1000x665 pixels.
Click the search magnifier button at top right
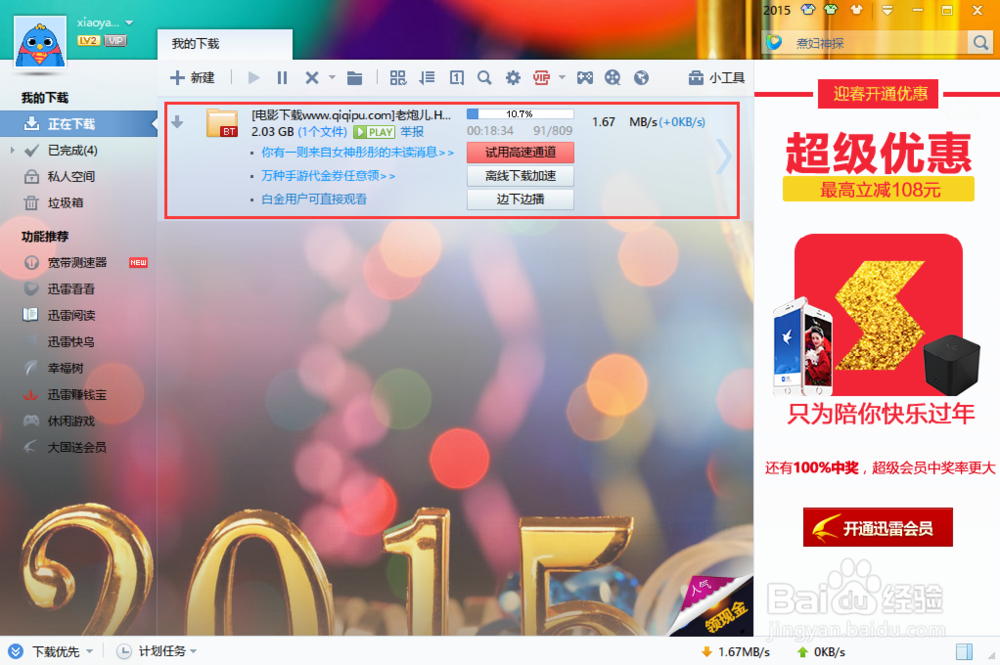click(980, 43)
